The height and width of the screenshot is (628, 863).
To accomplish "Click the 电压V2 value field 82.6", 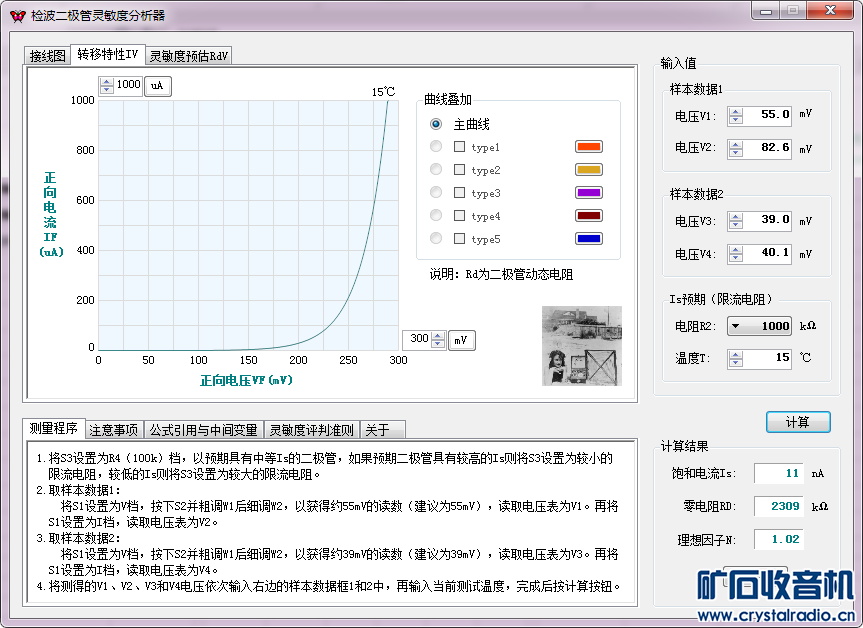I will (x=767, y=149).
